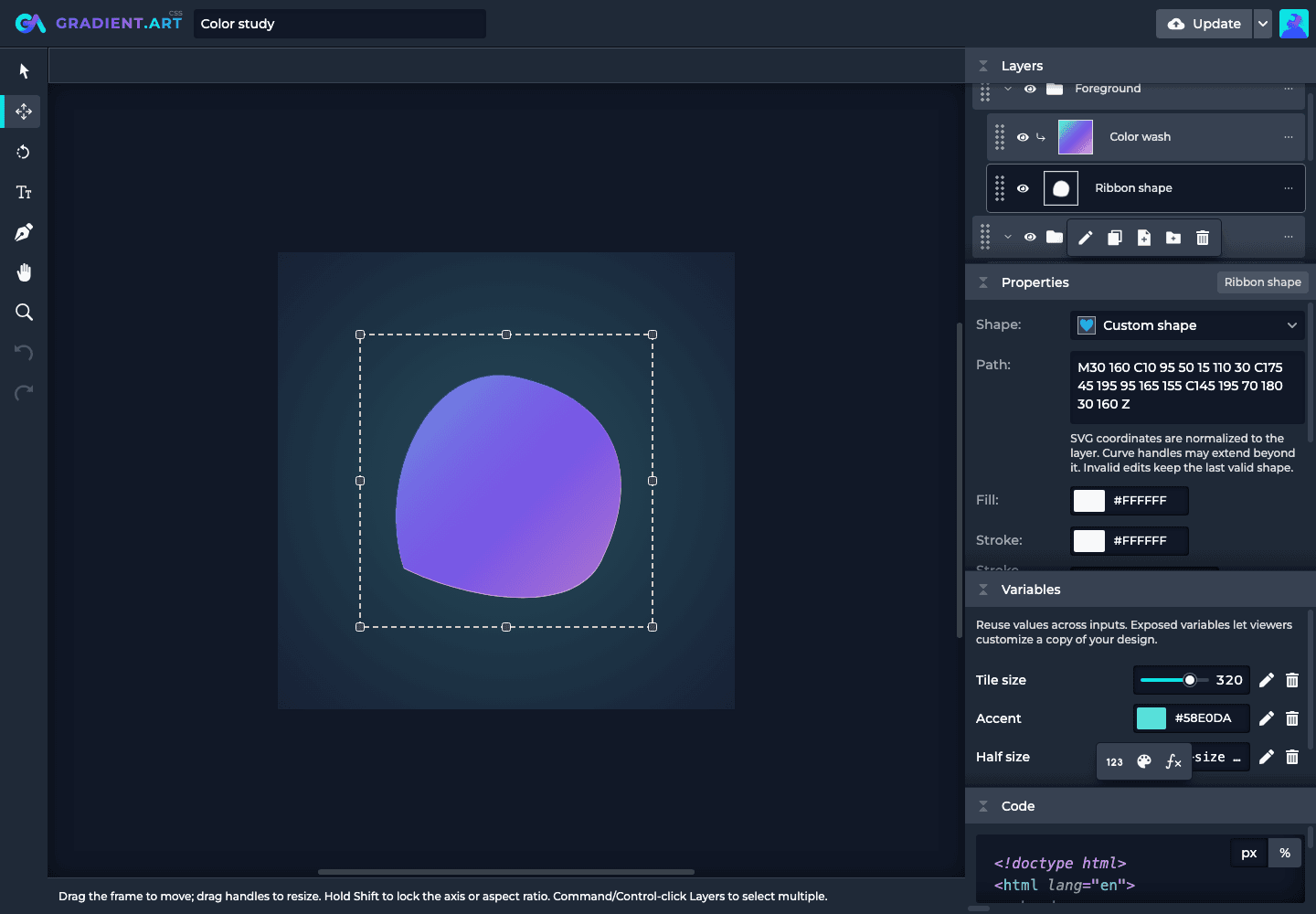Collapse the bottom layer group chevron
The height and width of the screenshot is (914, 1316).
[1008, 237]
